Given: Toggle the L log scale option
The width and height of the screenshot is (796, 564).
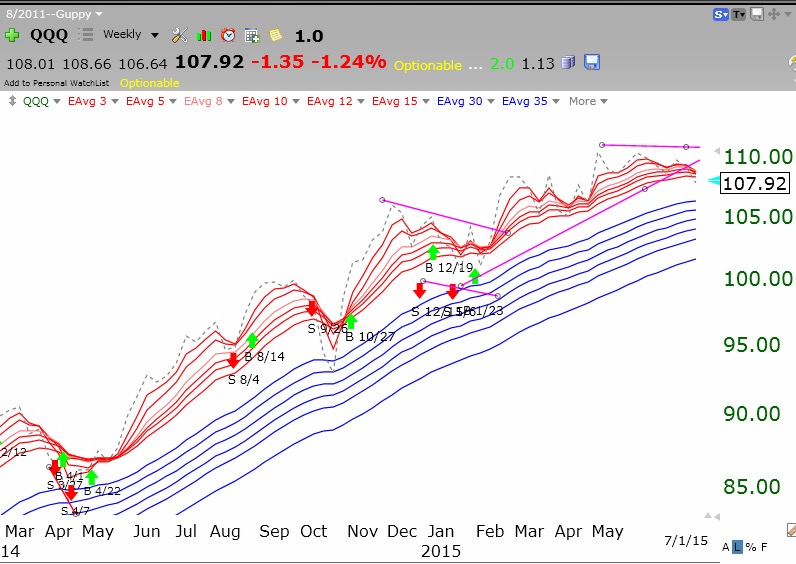Looking at the screenshot, I should pyautogui.click(x=737, y=547).
